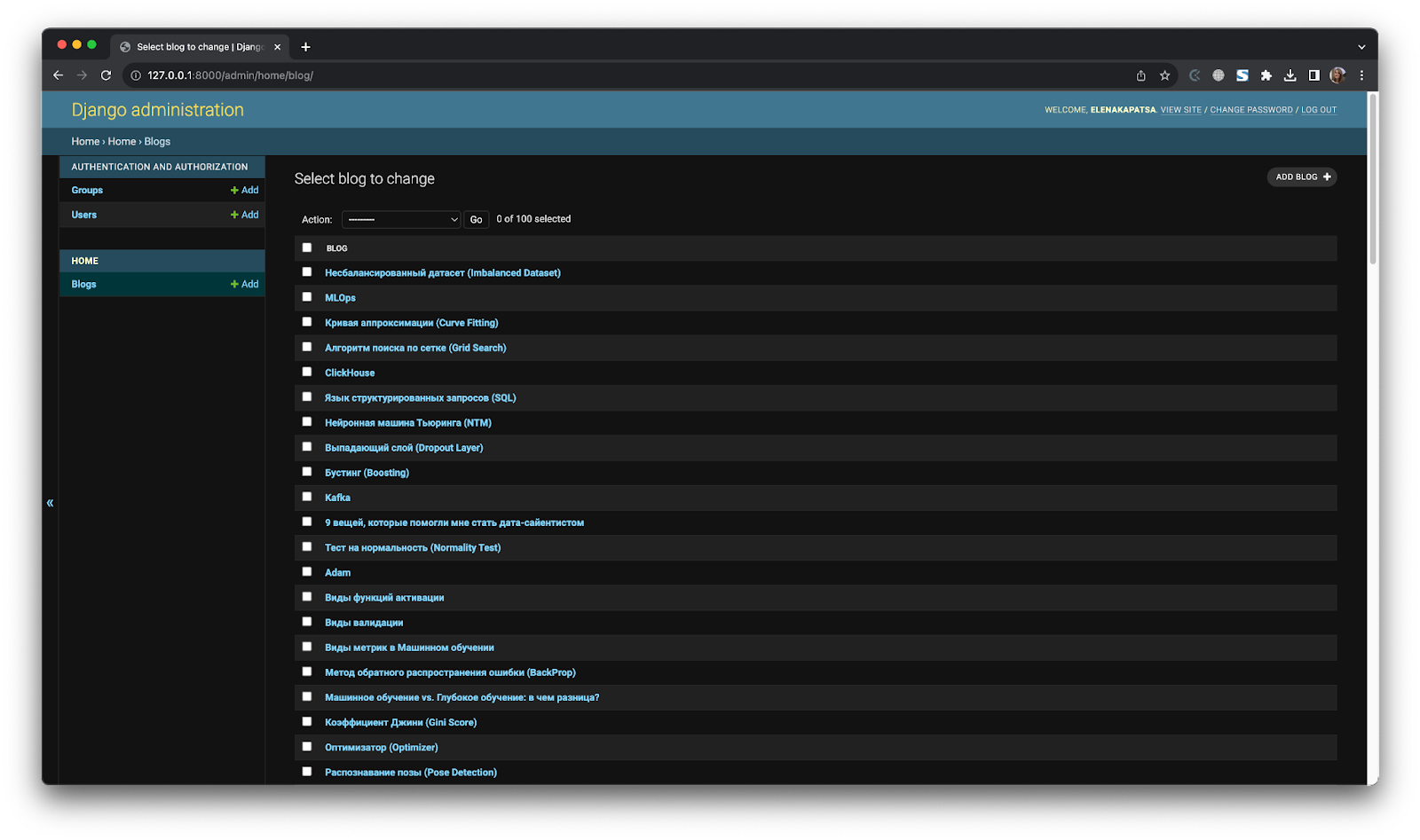Open a new tab with plus icon
The width and height of the screenshot is (1420, 840).
(306, 47)
